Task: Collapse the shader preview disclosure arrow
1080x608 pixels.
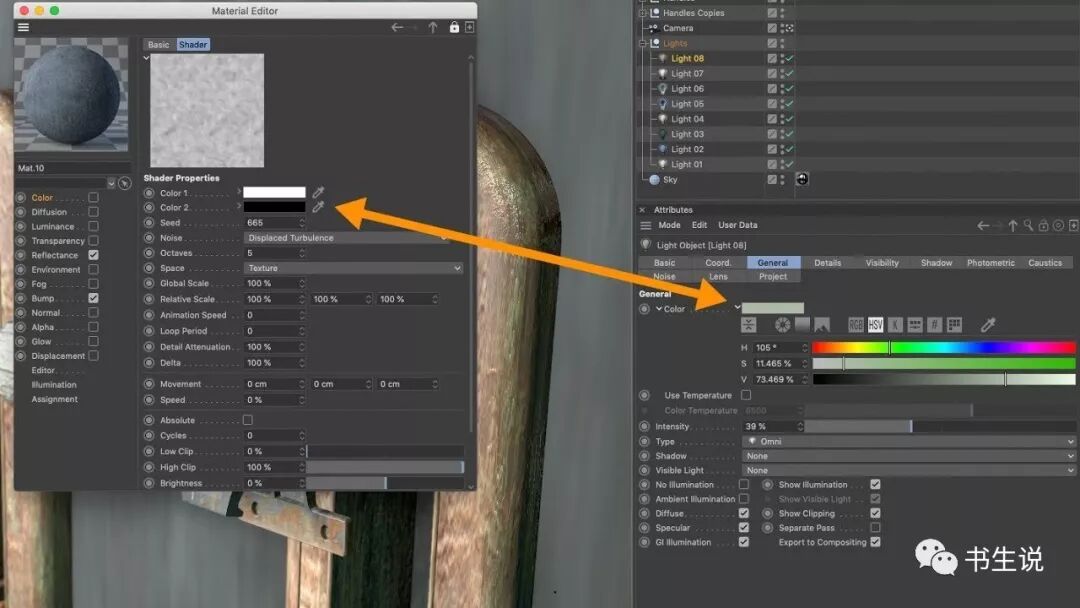Action: point(147,58)
